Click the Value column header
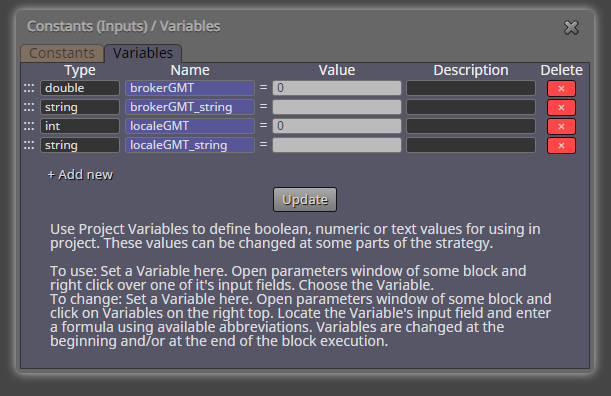 [x=337, y=70]
